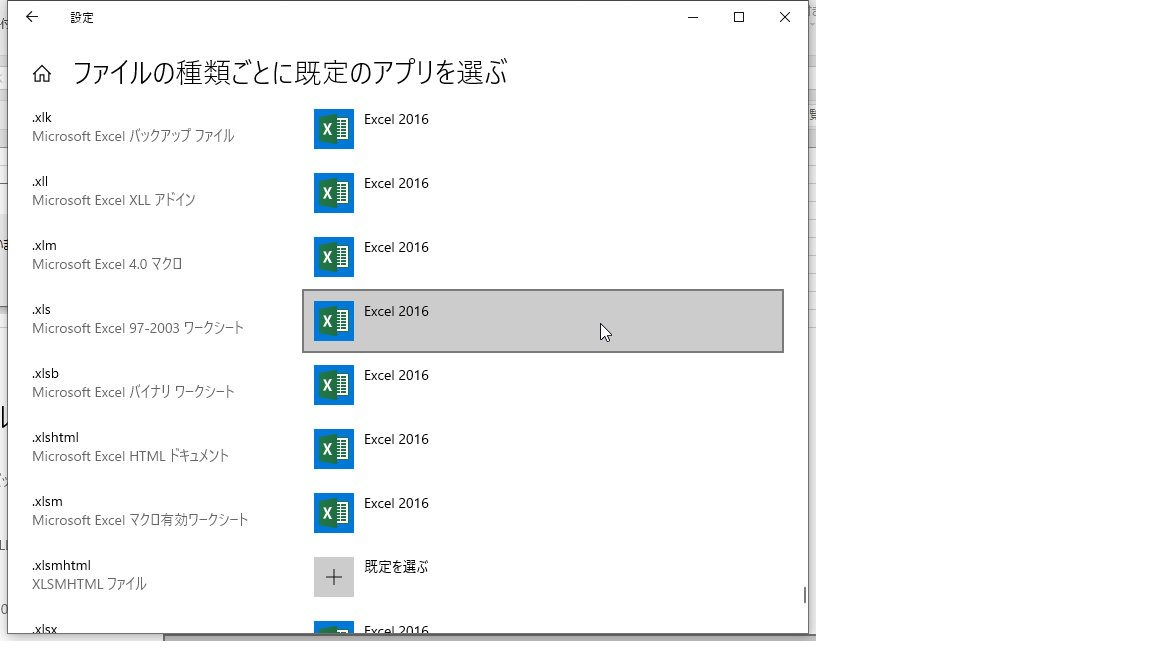Click the back arrow in Settings title bar
The width and height of the screenshot is (1152, 648).
click(x=32, y=17)
